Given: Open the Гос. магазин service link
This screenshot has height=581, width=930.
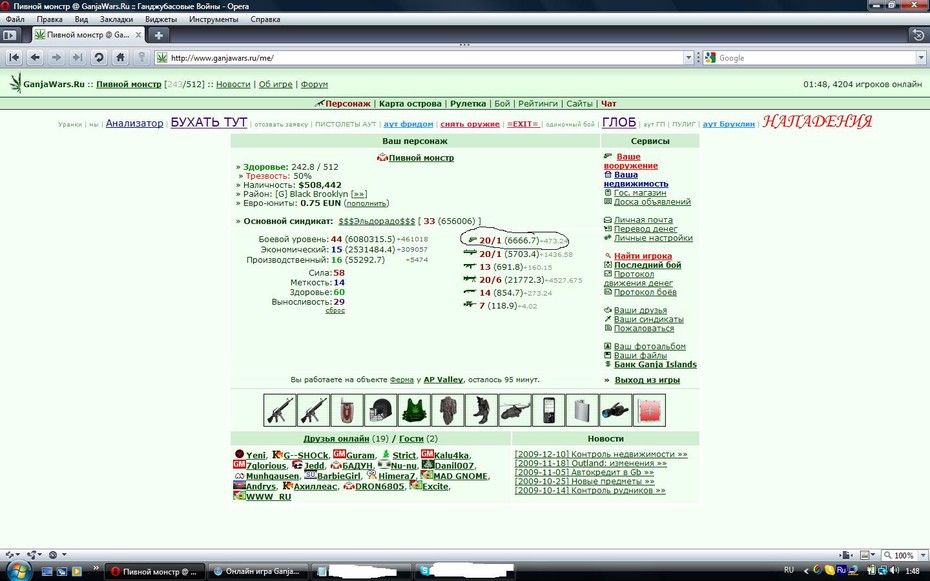Looking at the screenshot, I should [640, 193].
